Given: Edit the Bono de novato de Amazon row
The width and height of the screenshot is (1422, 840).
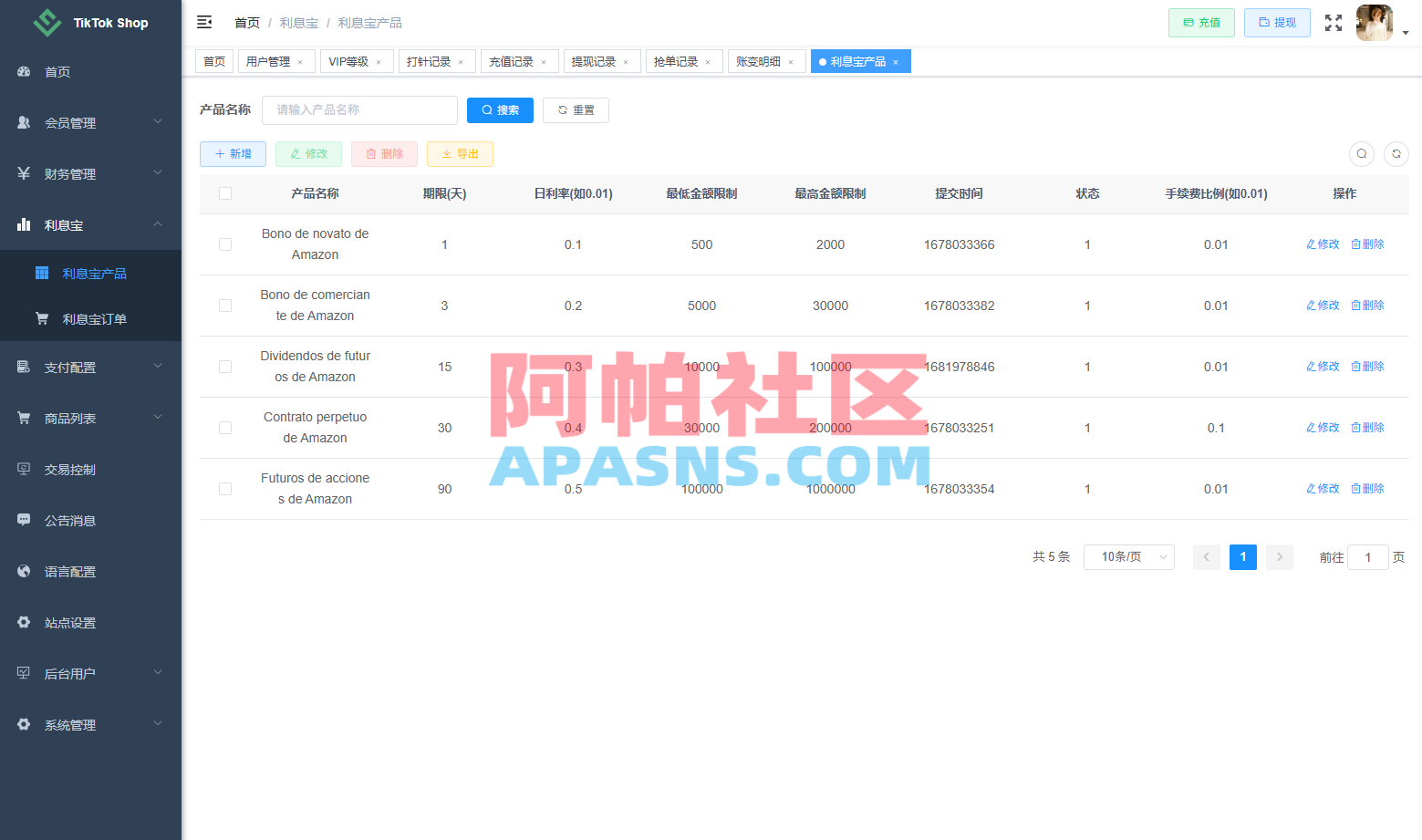Looking at the screenshot, I should coord(1323,244).
